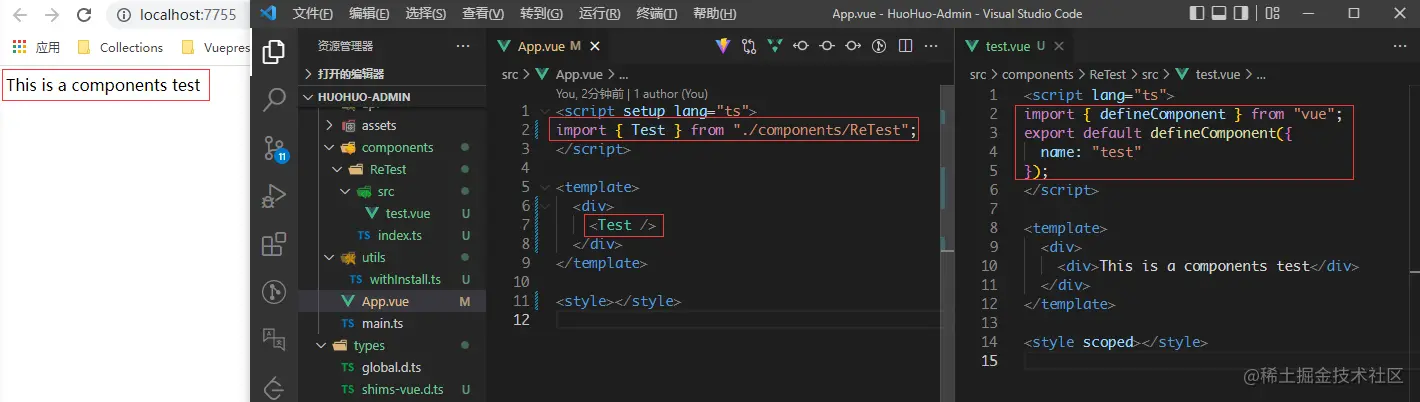Open the 运行(R) menu
This screenshot has height=402, width=1420.
[600, 14]
